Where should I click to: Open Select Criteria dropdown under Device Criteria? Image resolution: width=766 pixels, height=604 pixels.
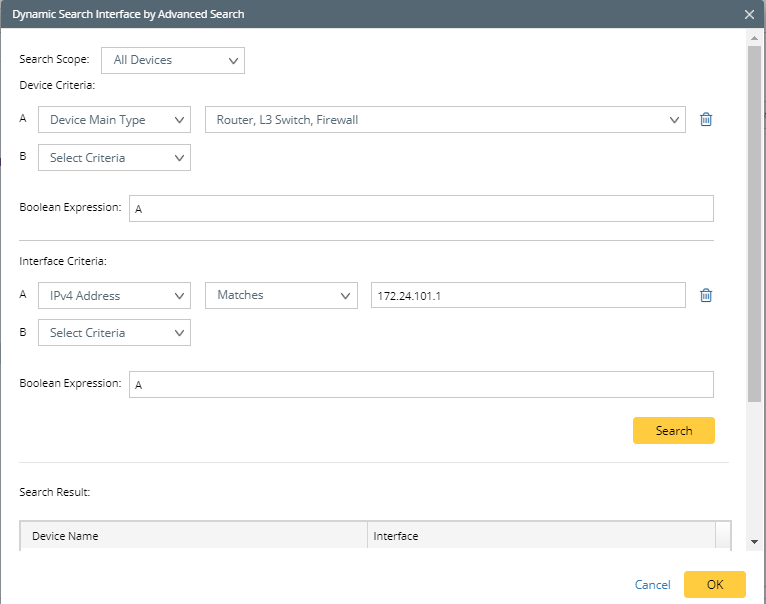click(114, 158)
